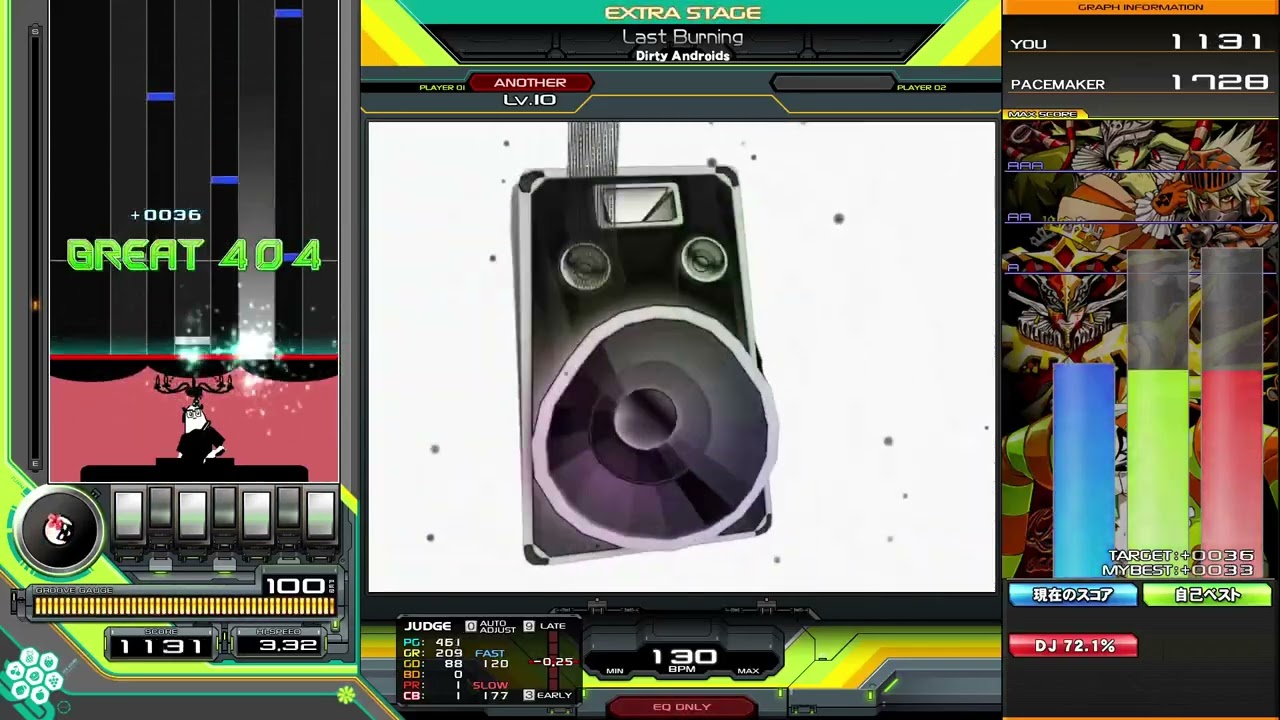1280x720 pixels.
Task: Click the lime flower icon below the hi-speed display
Action: [346, 694]
